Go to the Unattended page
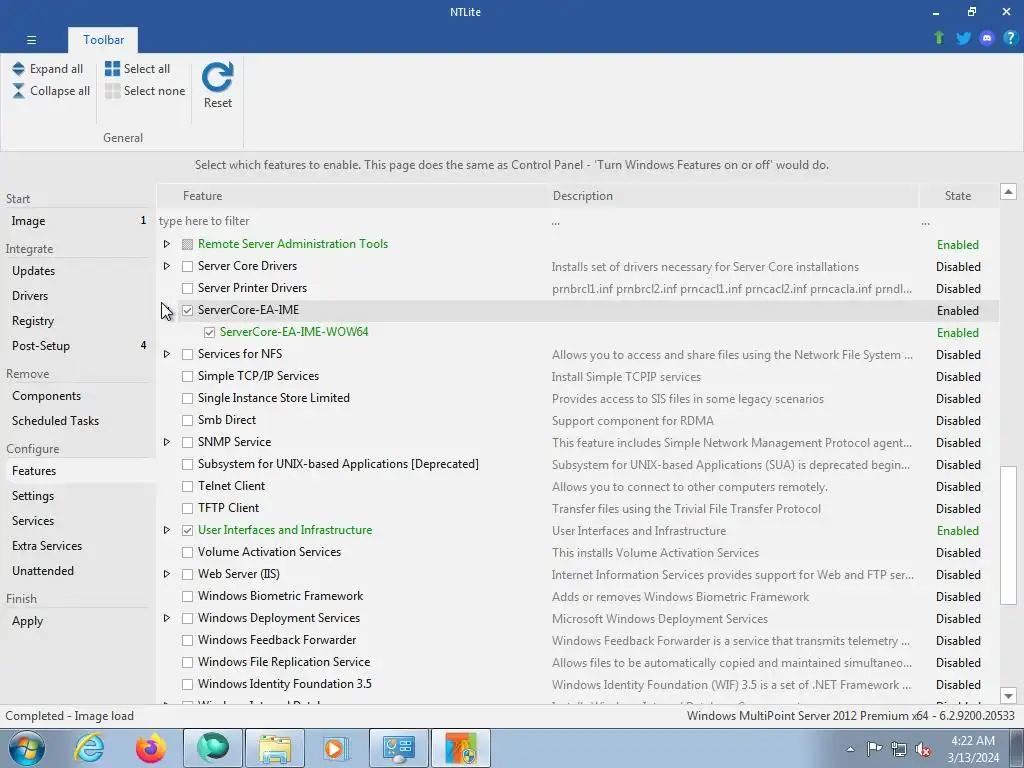Viewport: 1024px width, 768px height. [78, 571]
